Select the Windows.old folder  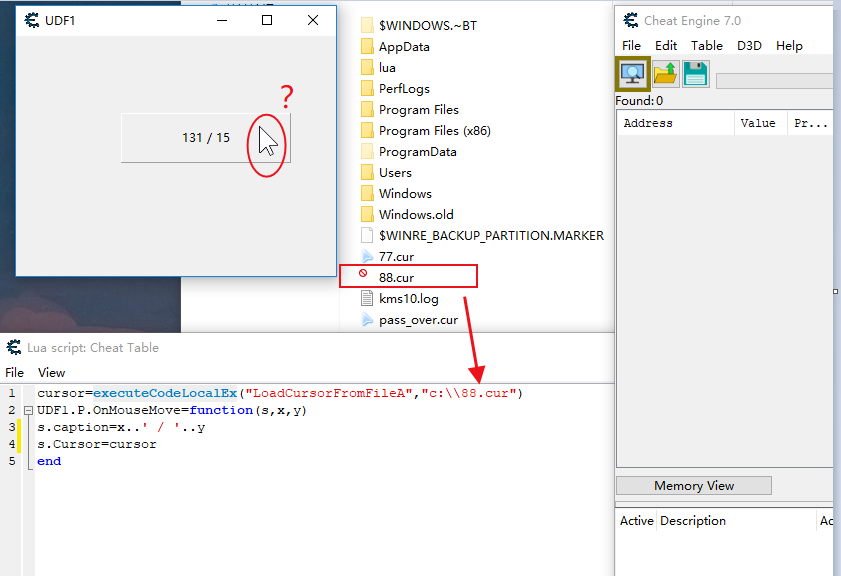pyautogui.click(x=415, y=215)
